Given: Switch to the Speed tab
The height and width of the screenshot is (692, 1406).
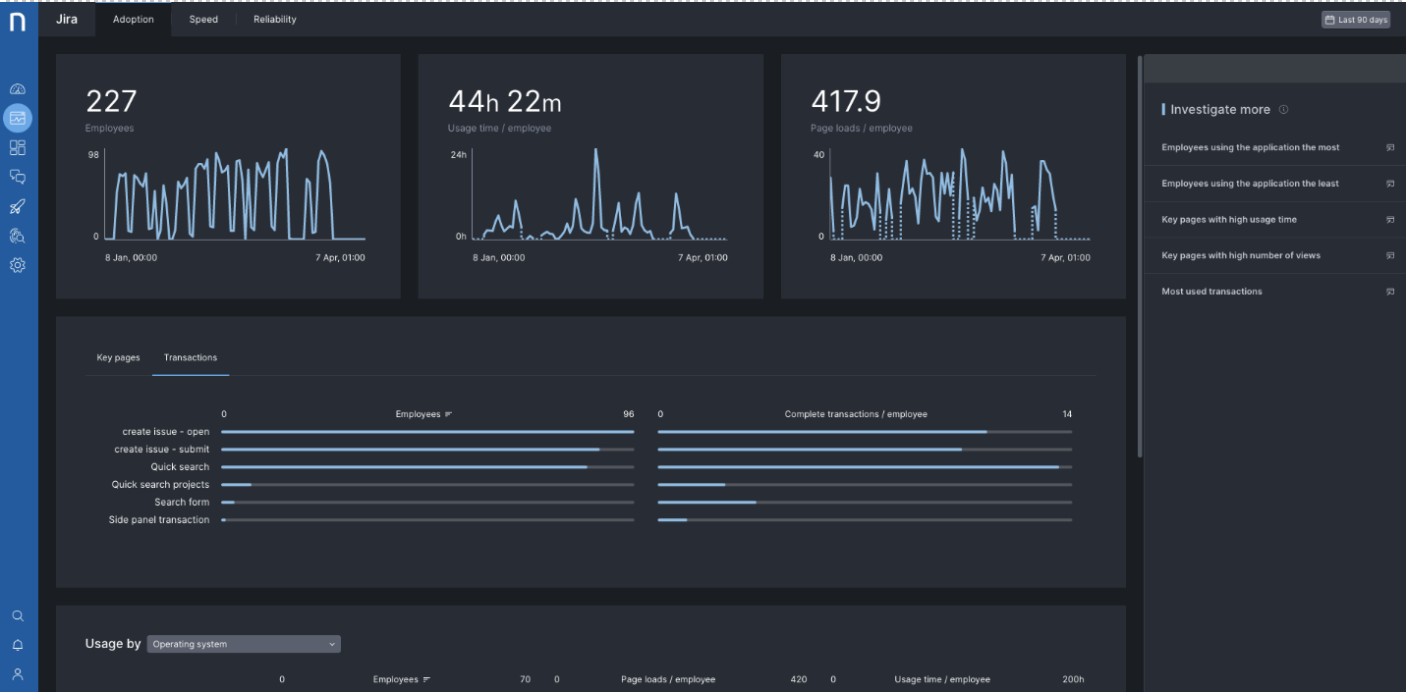Looking at the screenshot, I should click(203, 20).
